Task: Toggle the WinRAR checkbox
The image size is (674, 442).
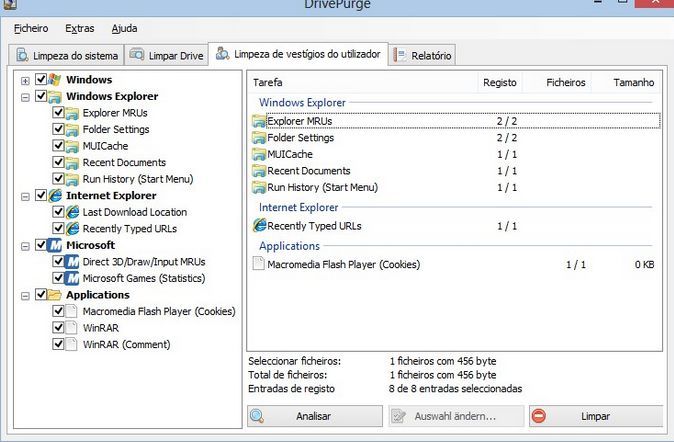Action: click(58, 328)
